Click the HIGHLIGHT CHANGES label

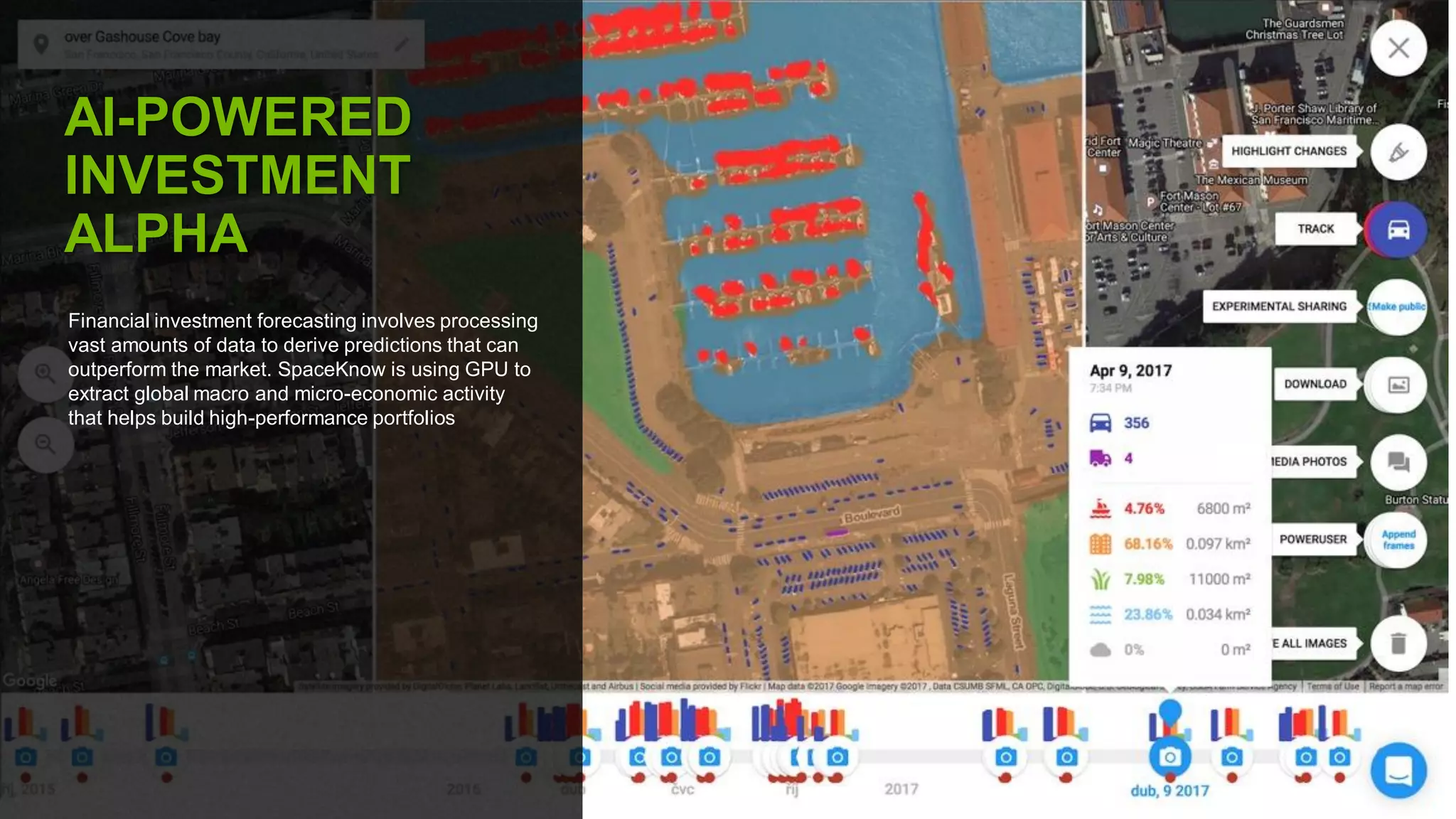pos(1288,151)
